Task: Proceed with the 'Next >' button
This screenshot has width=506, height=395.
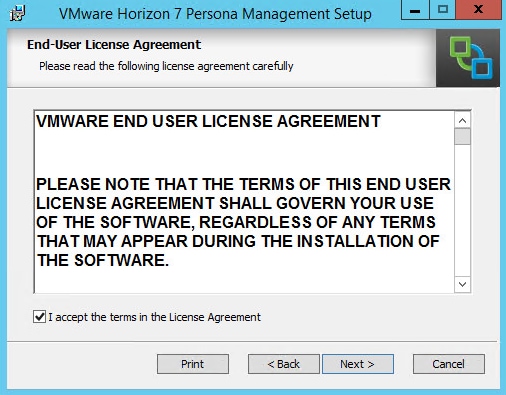Action: pos(358,364)
